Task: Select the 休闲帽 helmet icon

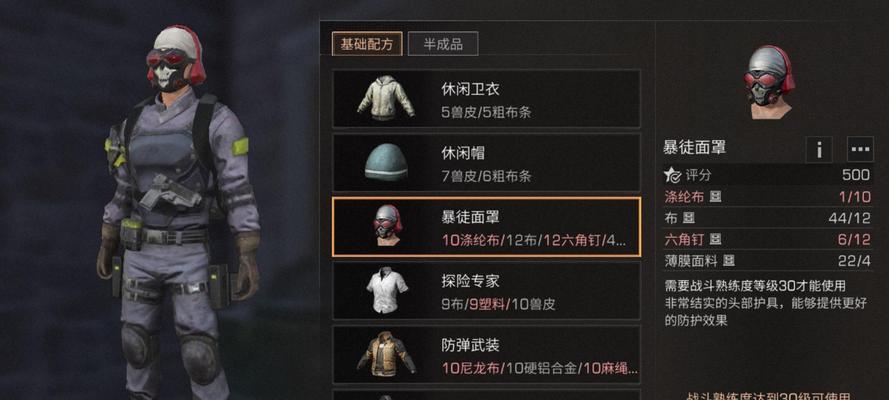Action: click(x=386, y=162)
